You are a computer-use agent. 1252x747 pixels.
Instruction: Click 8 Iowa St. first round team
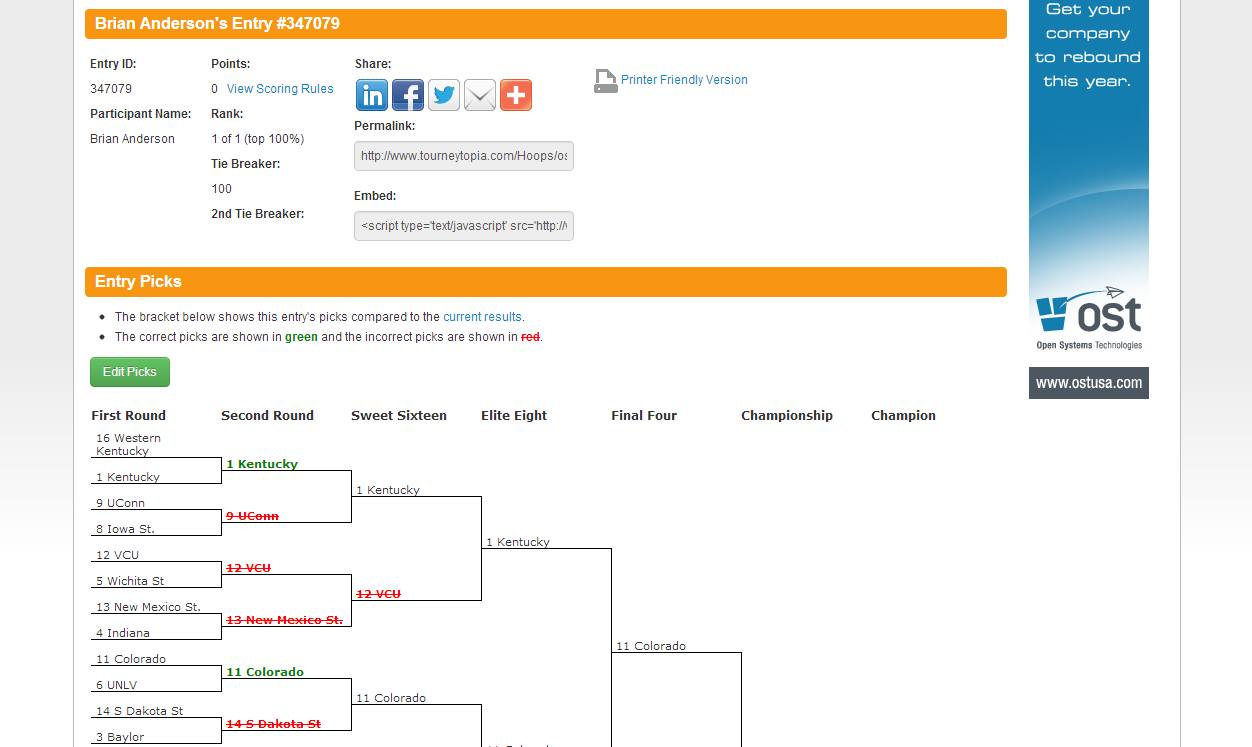point(125,529)
